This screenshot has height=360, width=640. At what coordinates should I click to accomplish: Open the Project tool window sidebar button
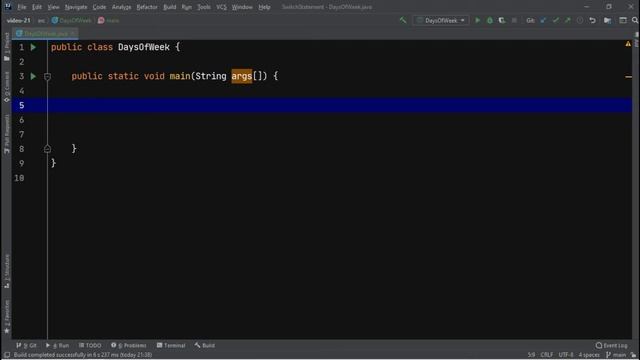click(7, 47)
